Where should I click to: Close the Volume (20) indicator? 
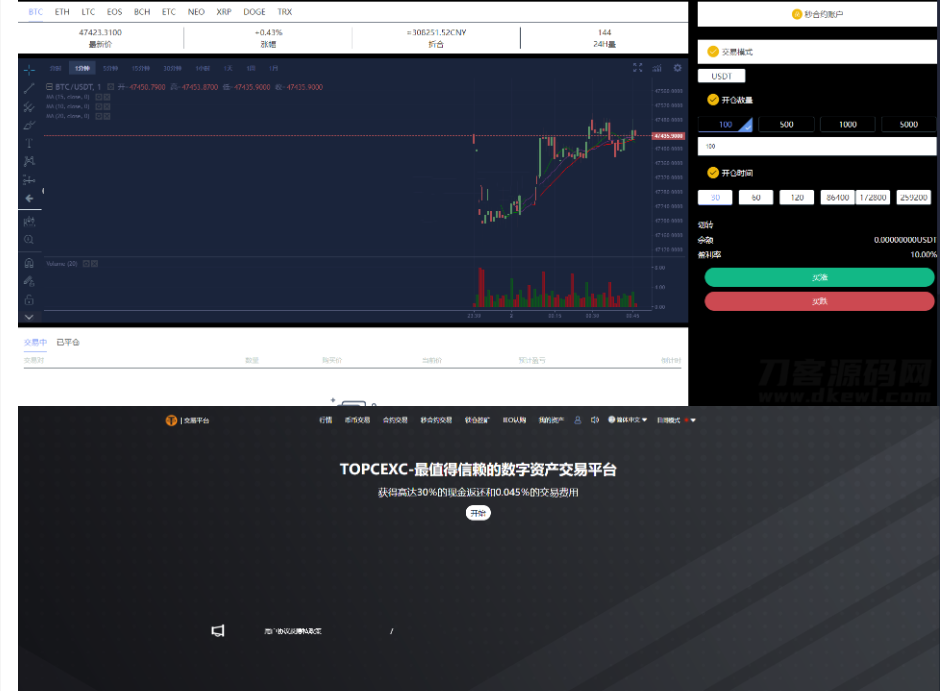coord(94,264)
